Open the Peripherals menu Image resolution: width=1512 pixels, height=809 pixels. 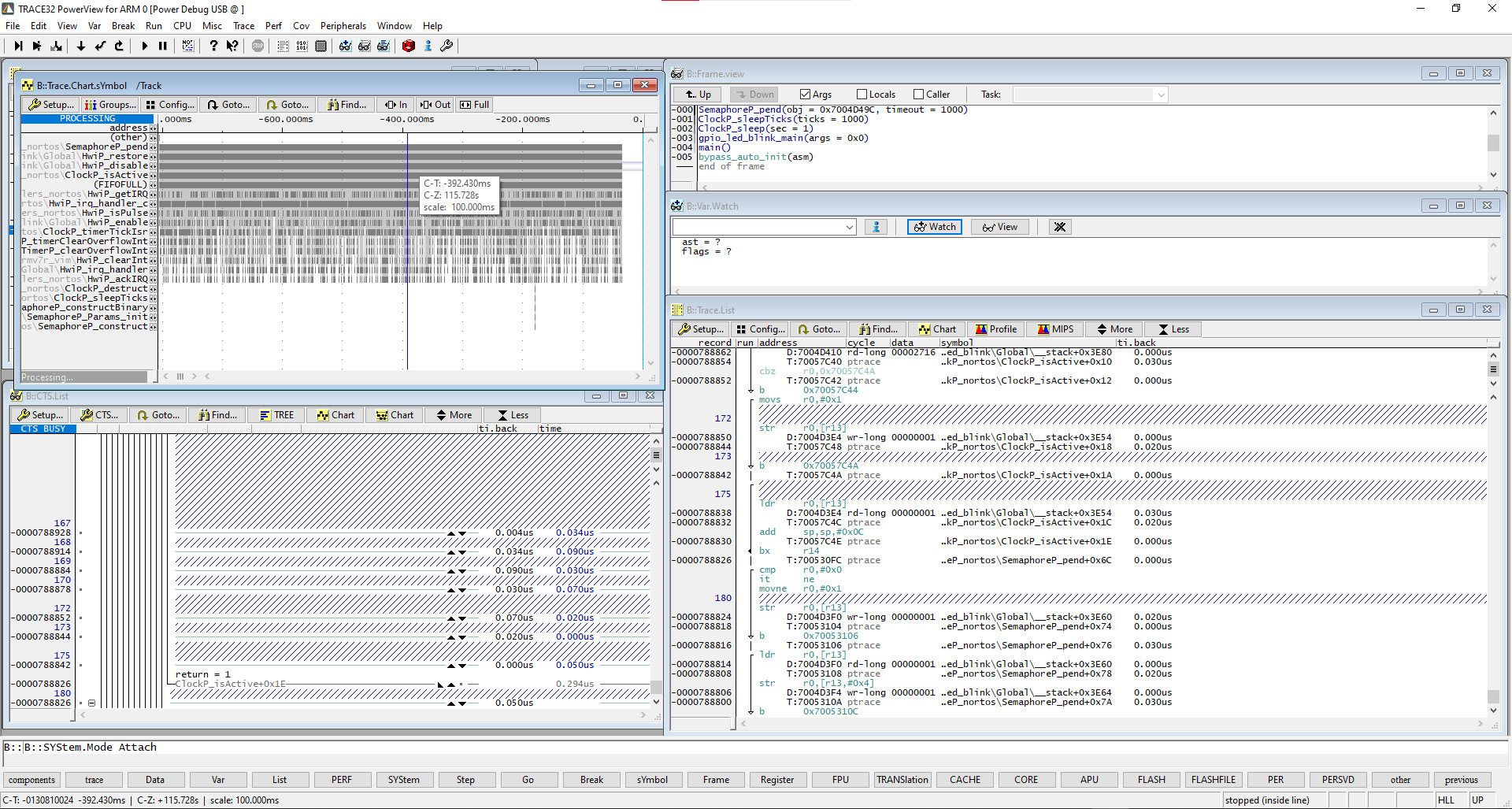pos(343,26)
